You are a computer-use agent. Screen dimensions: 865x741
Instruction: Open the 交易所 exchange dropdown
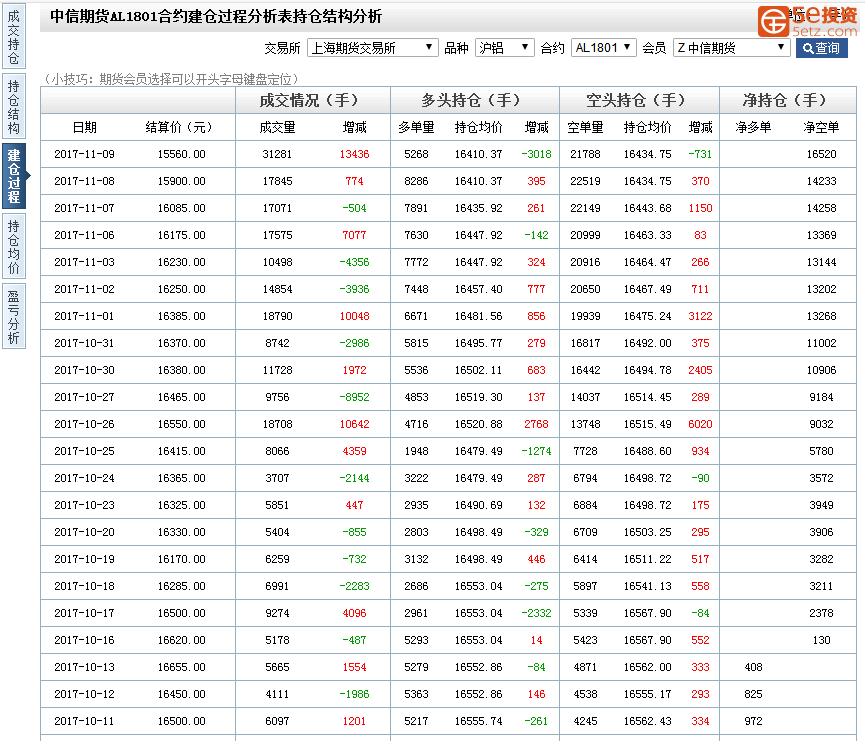[x=372, y=48]
